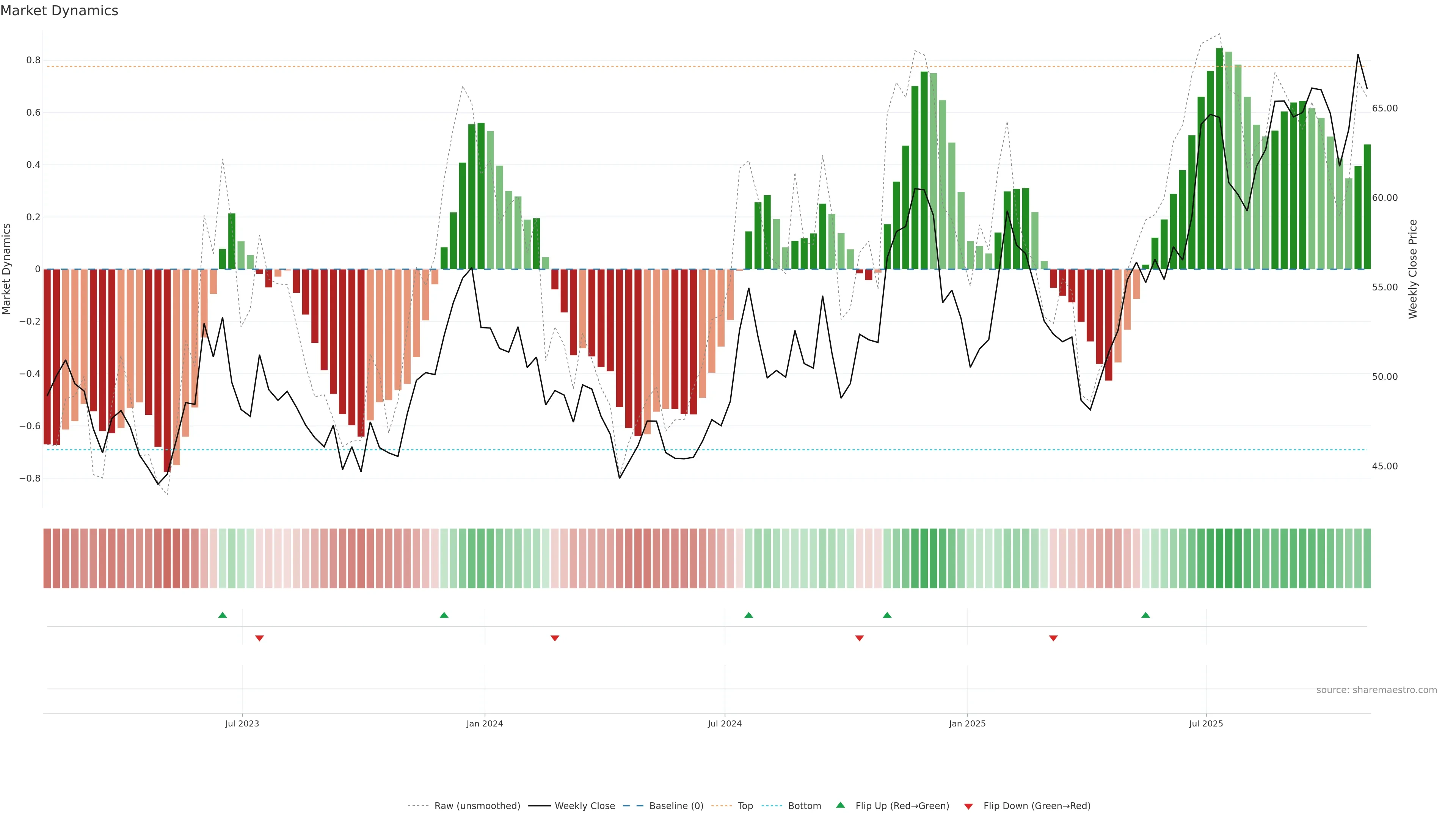The height and width of the screenshot is (819, 1456).
Task: Click the source: sharemaestro.com text
Action: click(1376, 690)
